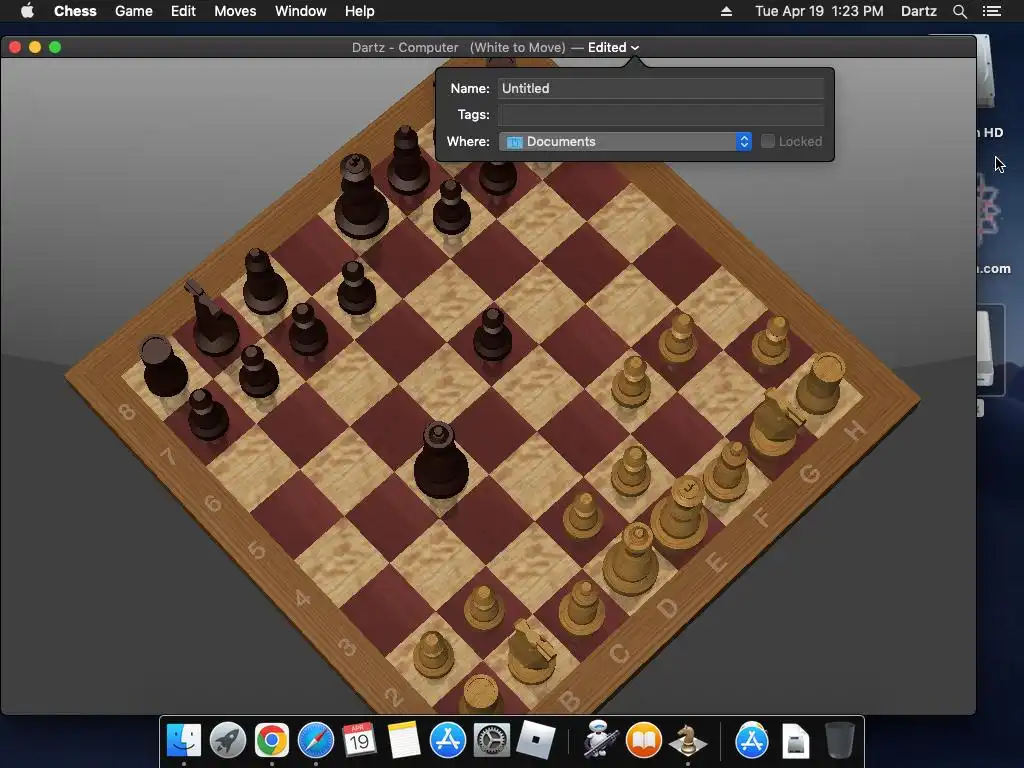Viewport: 1024px width, 768px height.
Task: Select the white king piece
Action: click(x=681, y=513)
